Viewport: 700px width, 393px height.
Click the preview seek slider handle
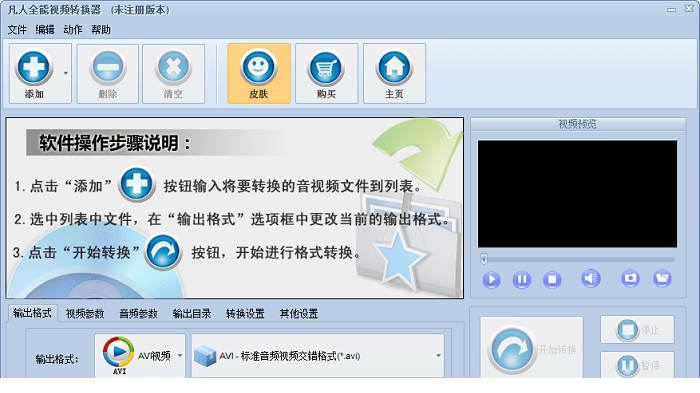483,259
